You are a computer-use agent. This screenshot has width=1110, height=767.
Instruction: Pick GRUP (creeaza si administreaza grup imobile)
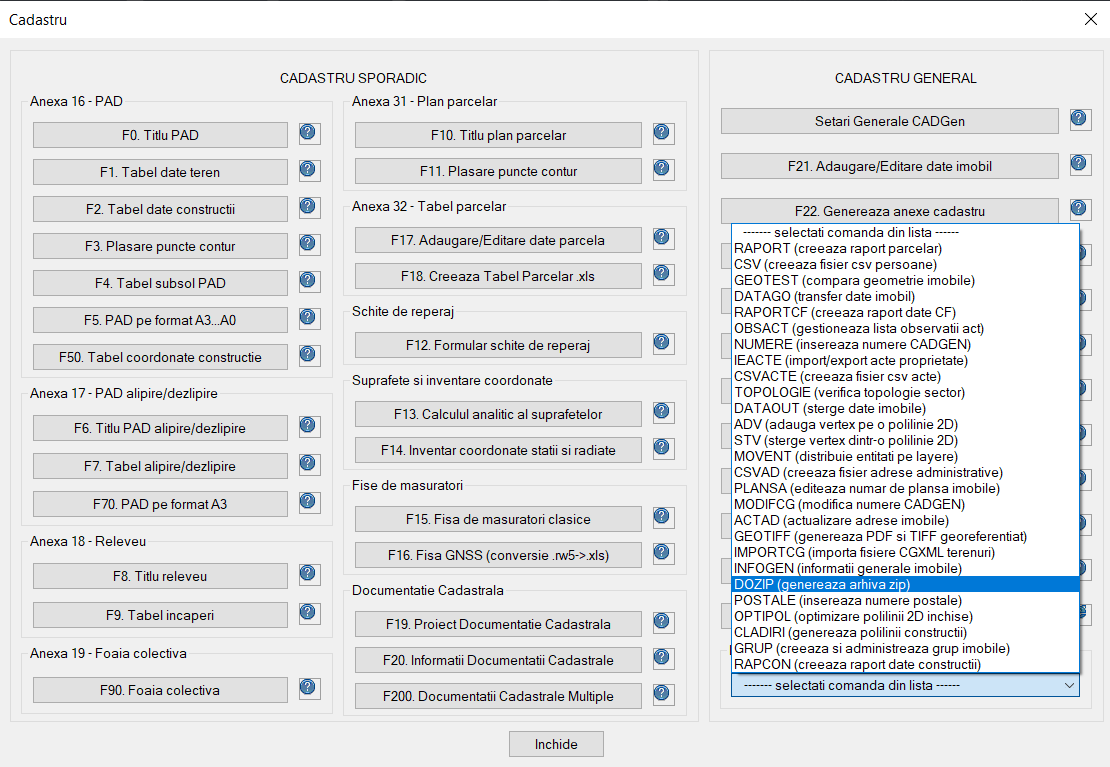tap(905, 649)
